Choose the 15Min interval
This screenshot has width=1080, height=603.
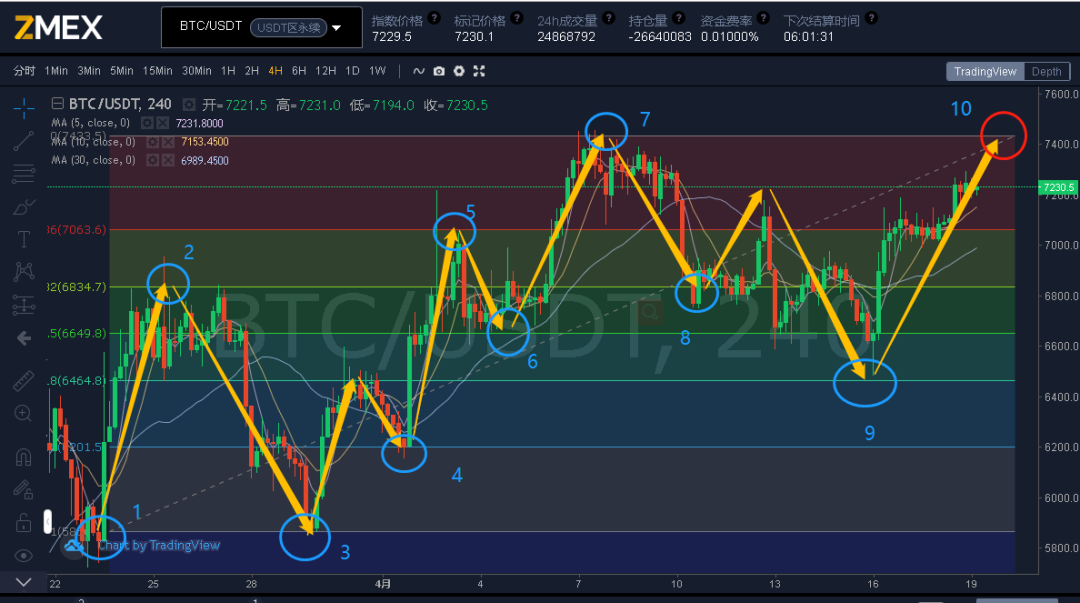157,71
